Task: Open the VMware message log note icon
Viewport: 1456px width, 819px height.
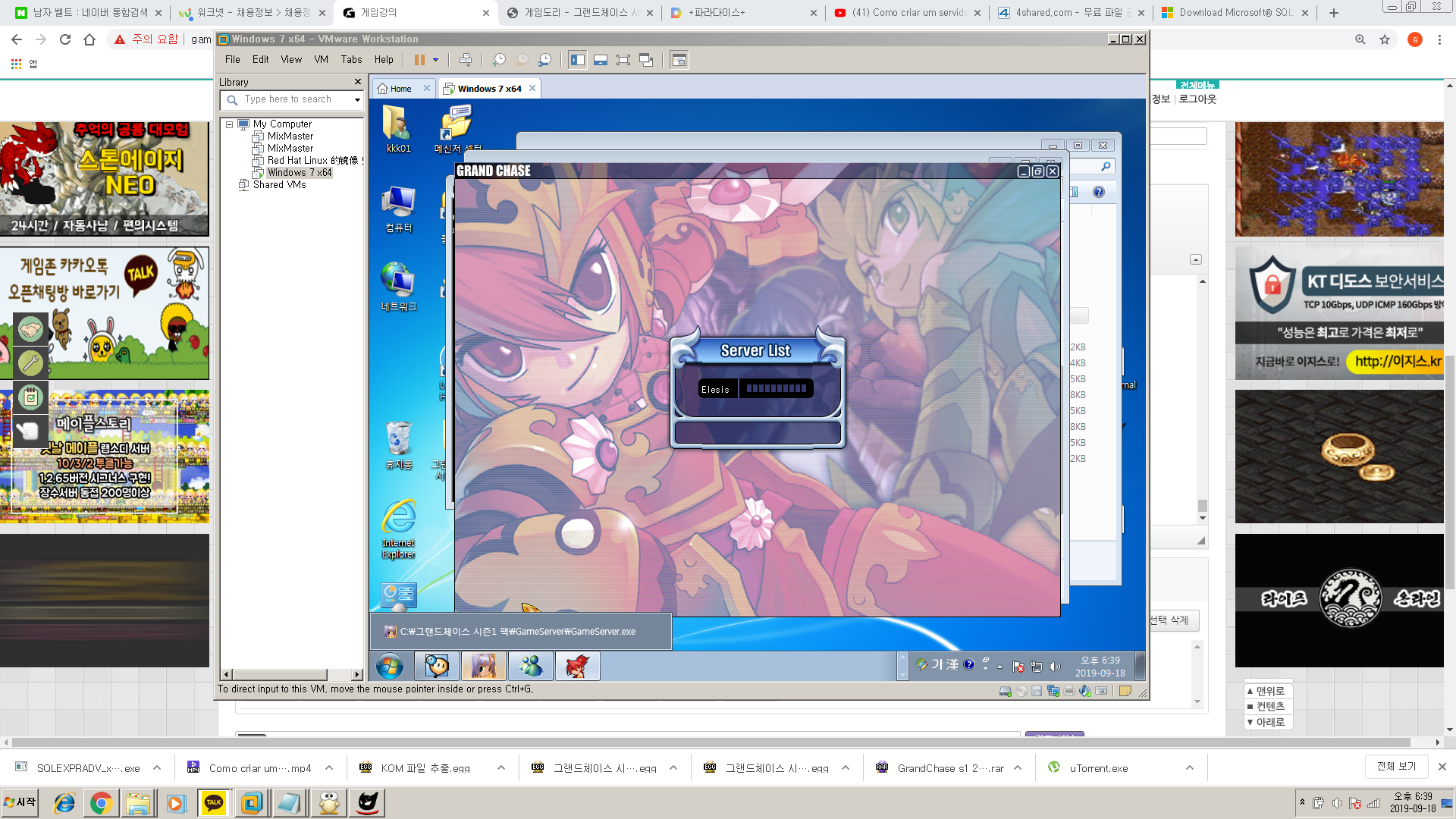Action: (1125, 691)
